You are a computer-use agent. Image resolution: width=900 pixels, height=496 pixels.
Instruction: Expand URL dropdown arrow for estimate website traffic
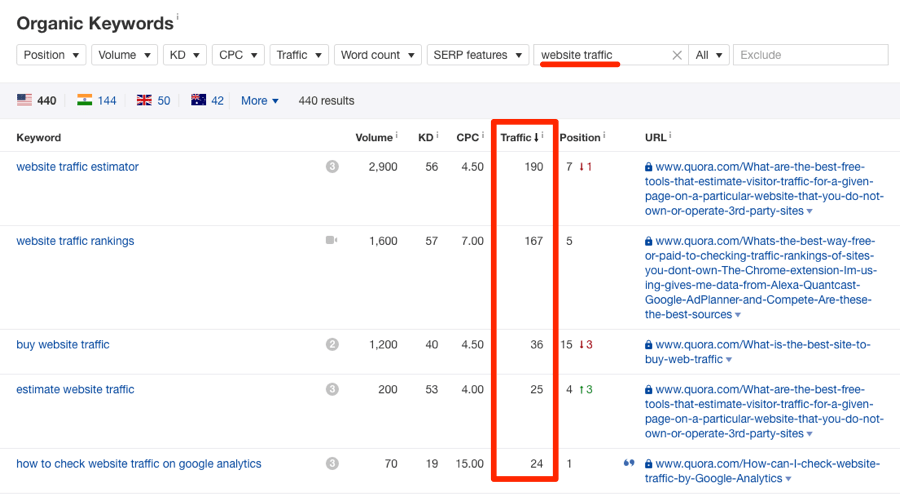(810, 434)
